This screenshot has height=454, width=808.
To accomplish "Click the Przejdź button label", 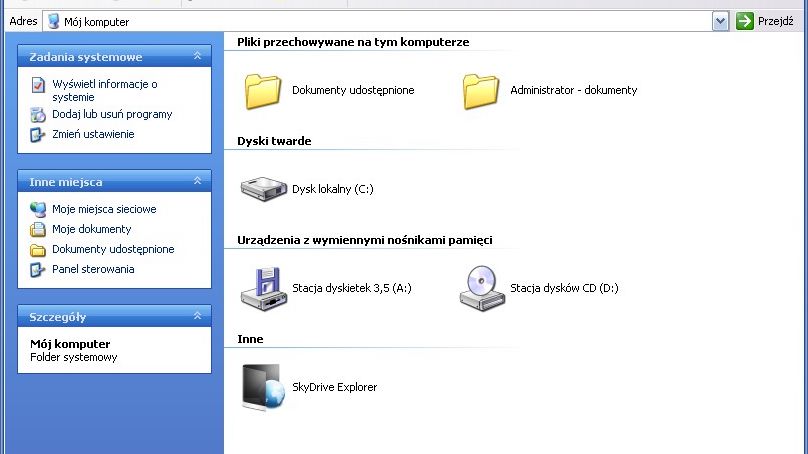I will [776, 22].
